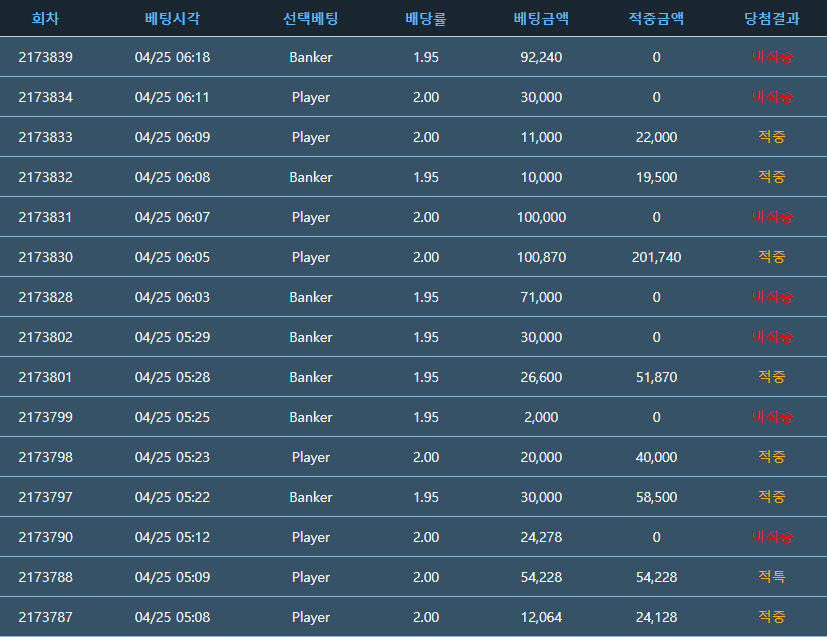827x637 pixels.
Task: Click the 적특 result label
Action: coord(771,577)
